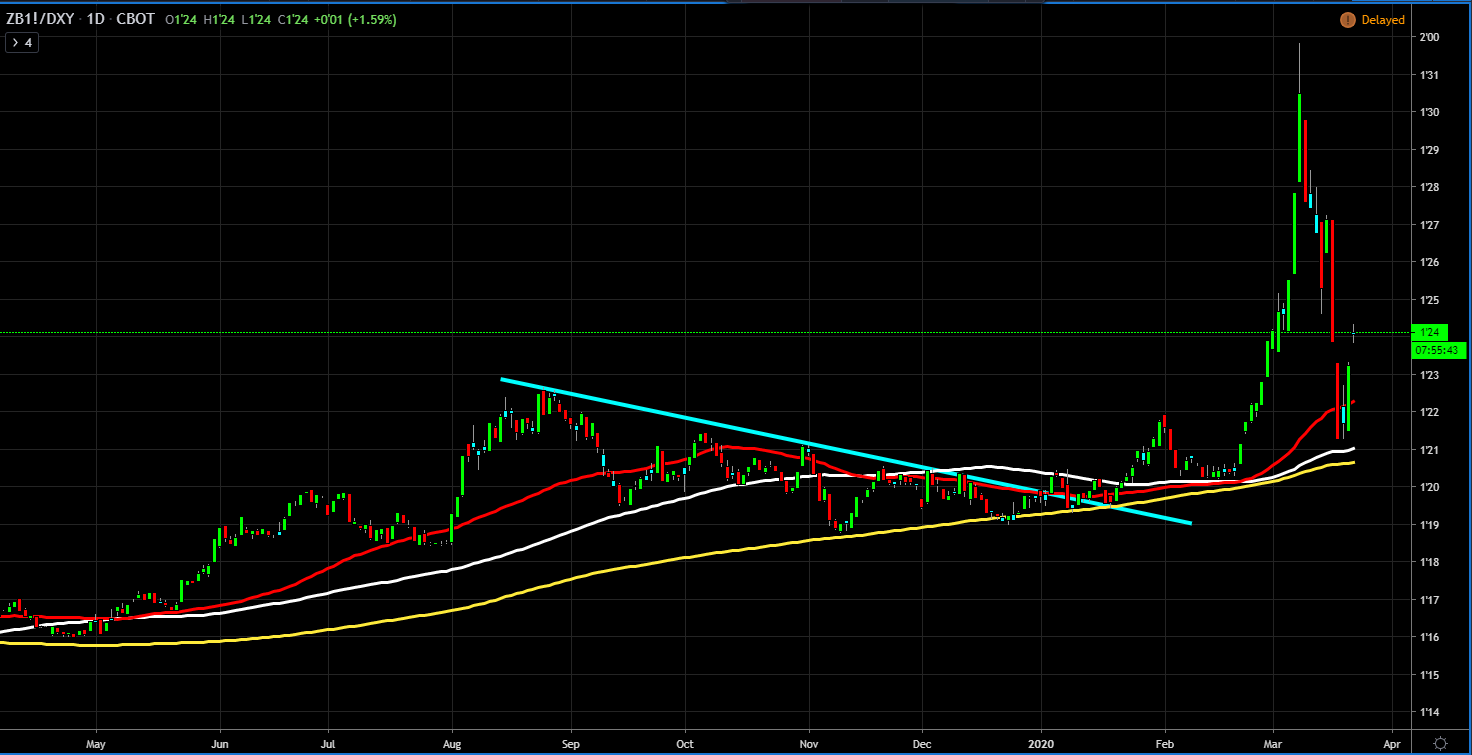Click the Mar label on time axis

tap(1274, 744)
